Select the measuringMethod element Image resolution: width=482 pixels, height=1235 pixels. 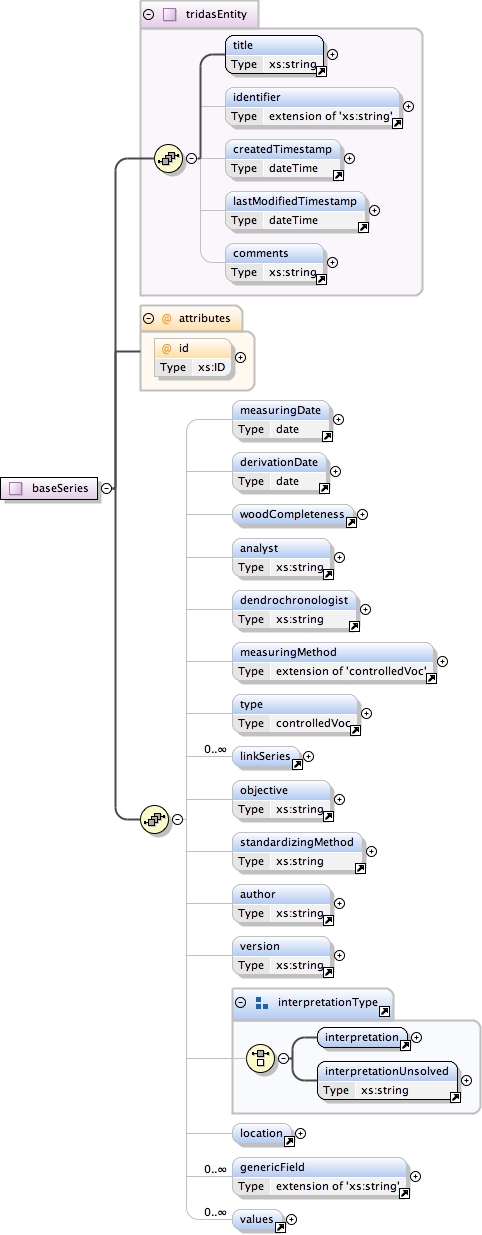[x=335, y=661]
